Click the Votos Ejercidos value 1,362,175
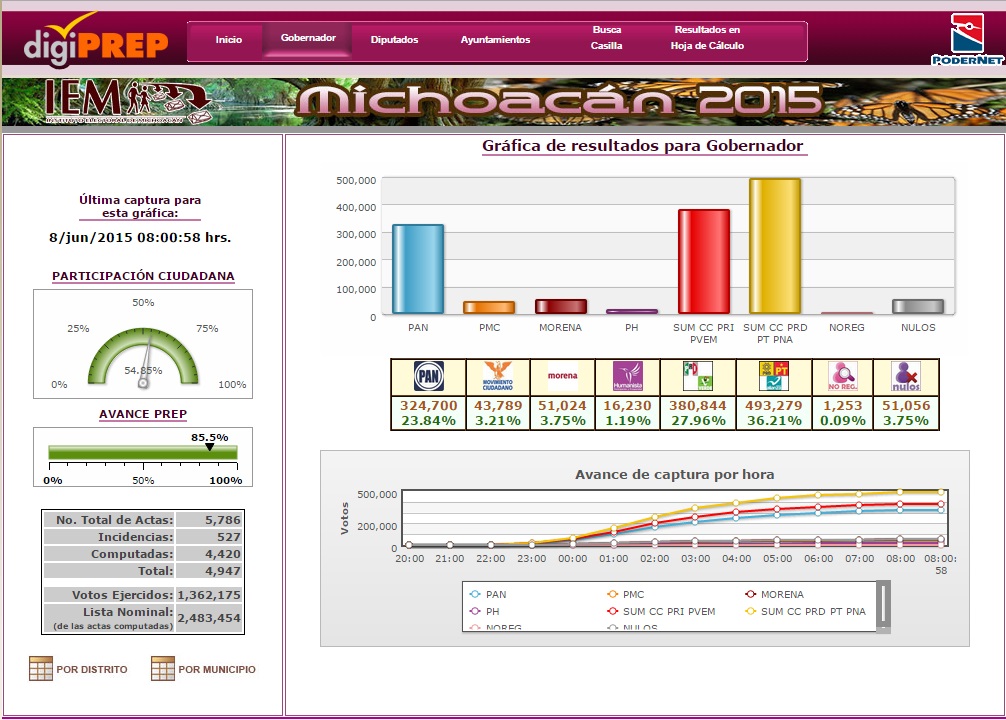Viewport: 1006px width, 720px height. (209, 595)
